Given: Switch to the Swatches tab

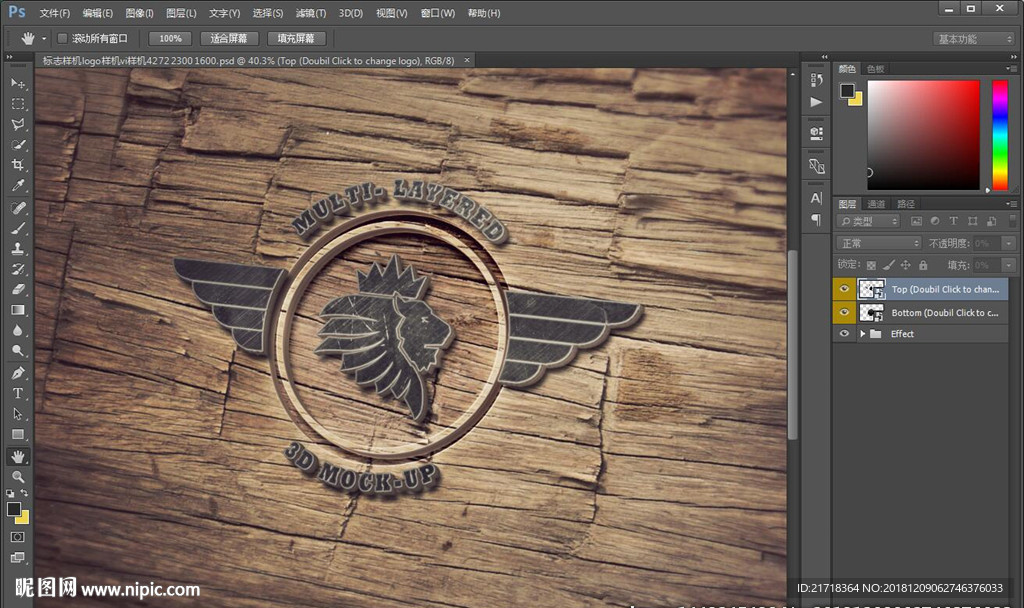Looking at the screenshot, I should coord(875,69).
